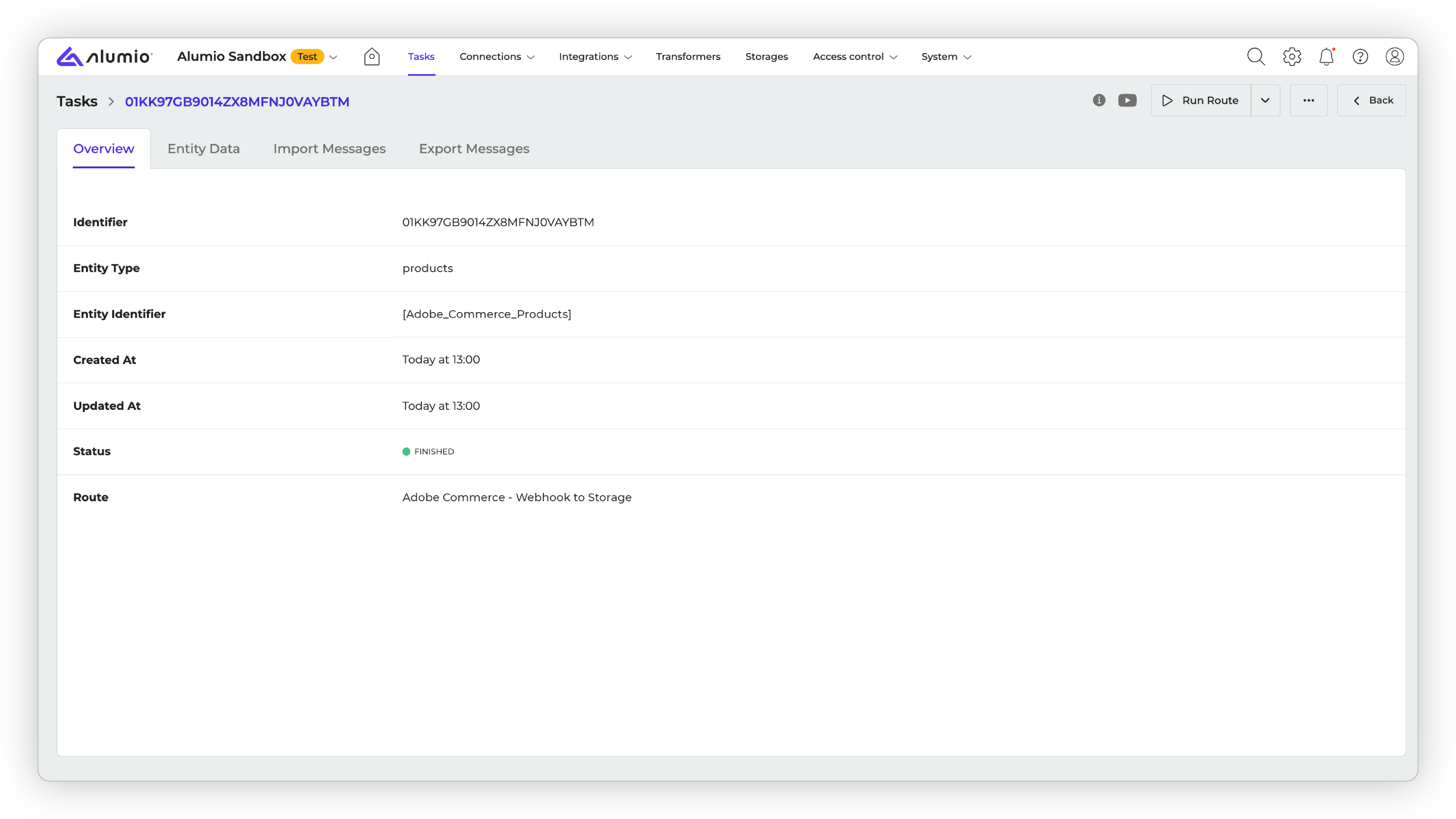The height and width of the screenshot is (819, 1456).
Task: Click the Tasks breadcrumb link
Action: [77, 102]
